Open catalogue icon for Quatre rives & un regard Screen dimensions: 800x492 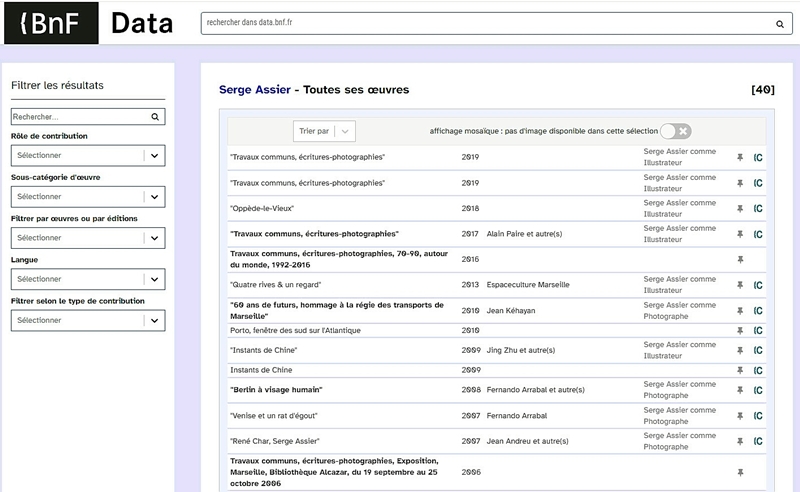(x=758, y=285)
